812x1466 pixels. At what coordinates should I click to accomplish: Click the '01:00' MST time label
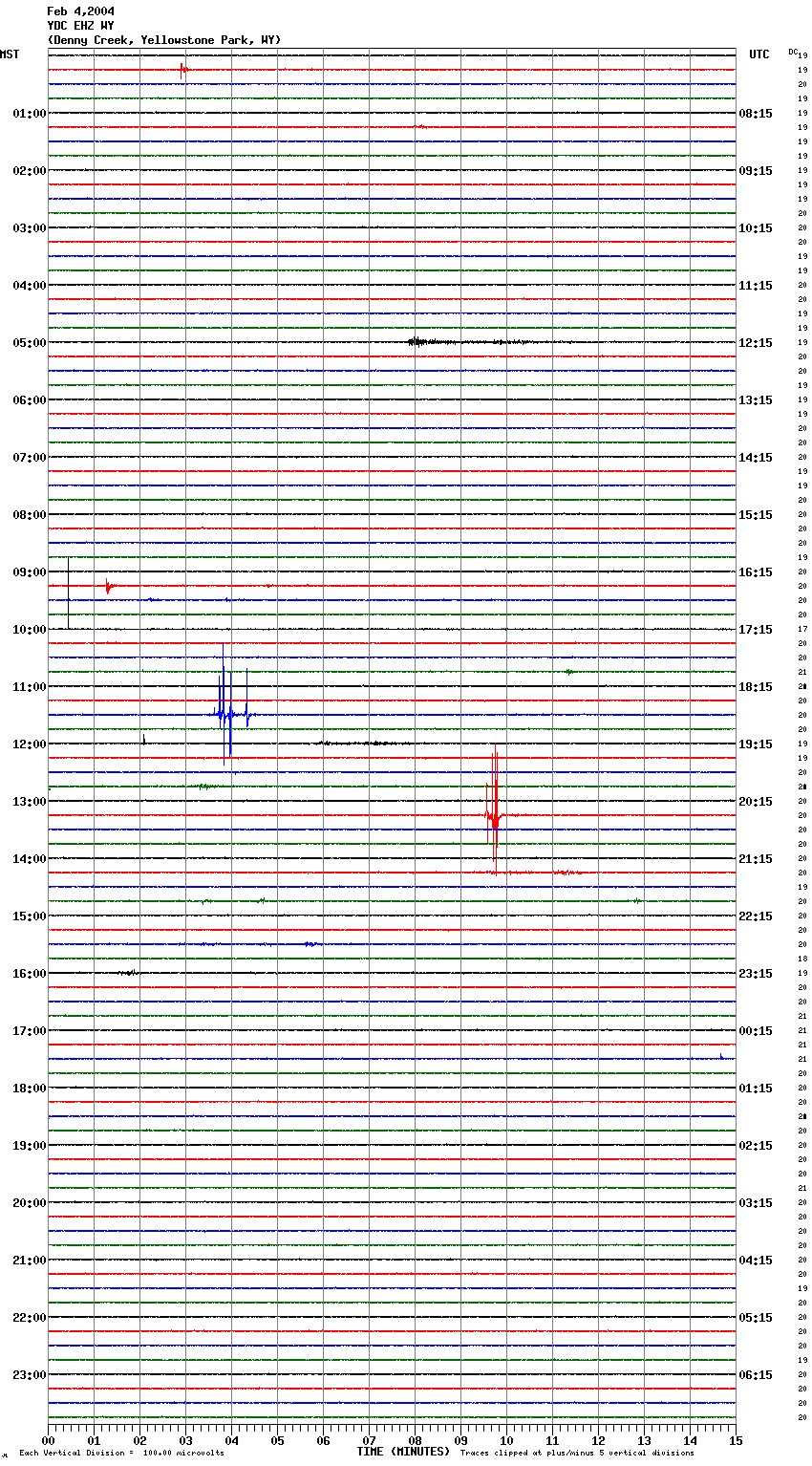(x=30, y=114)
